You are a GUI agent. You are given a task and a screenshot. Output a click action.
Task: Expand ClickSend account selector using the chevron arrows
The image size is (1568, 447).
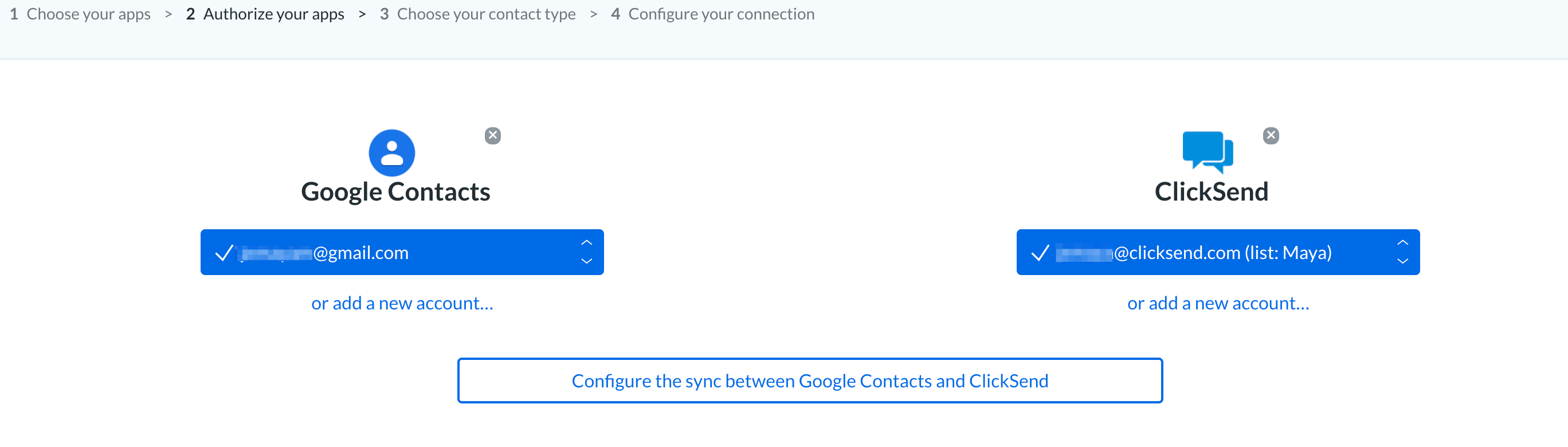[x=1402, y=252]
